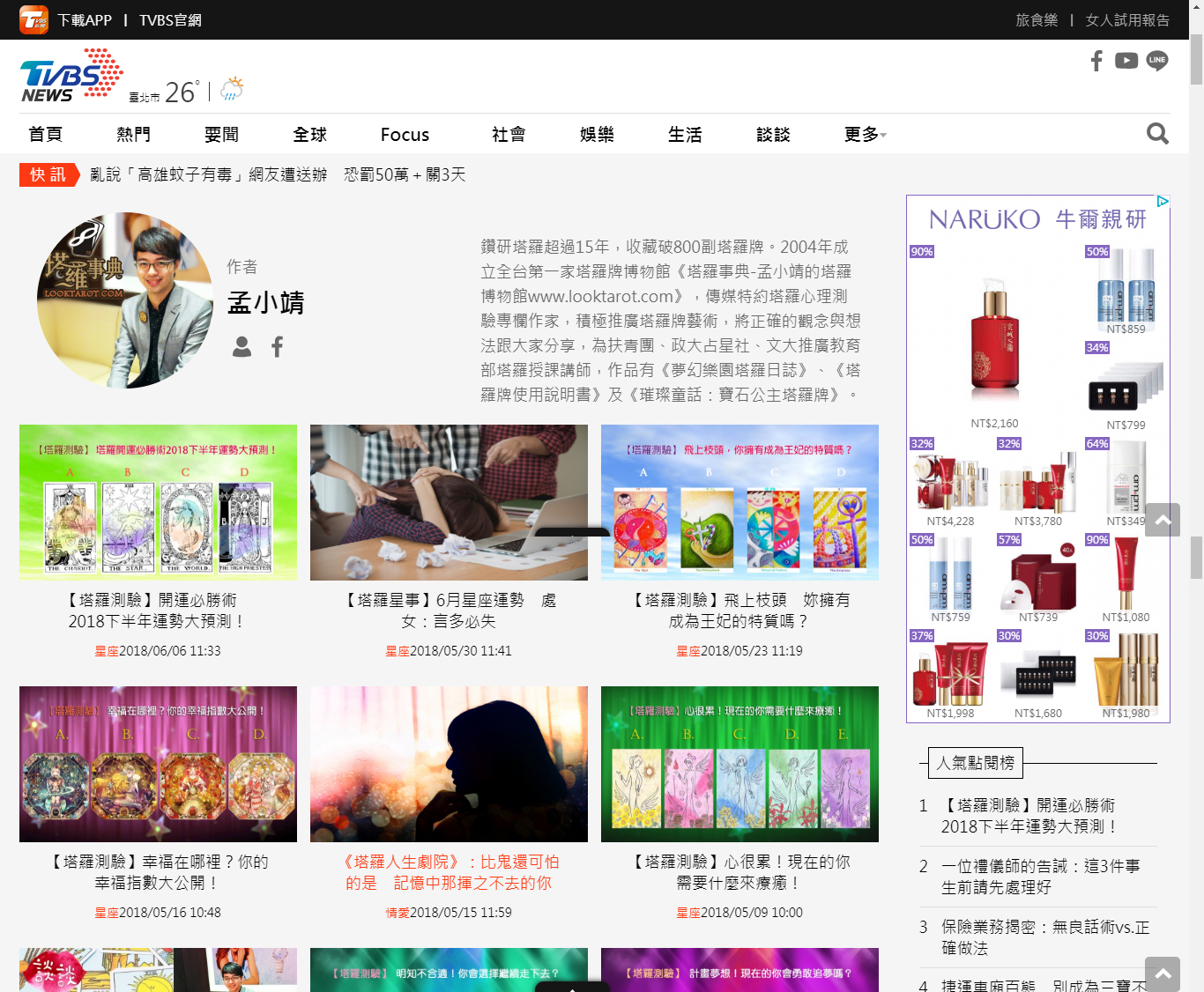The height and width of the screenshot is (992, 1204).
Task: Open the 全球 nav section
Action: (x=310, y=135)
